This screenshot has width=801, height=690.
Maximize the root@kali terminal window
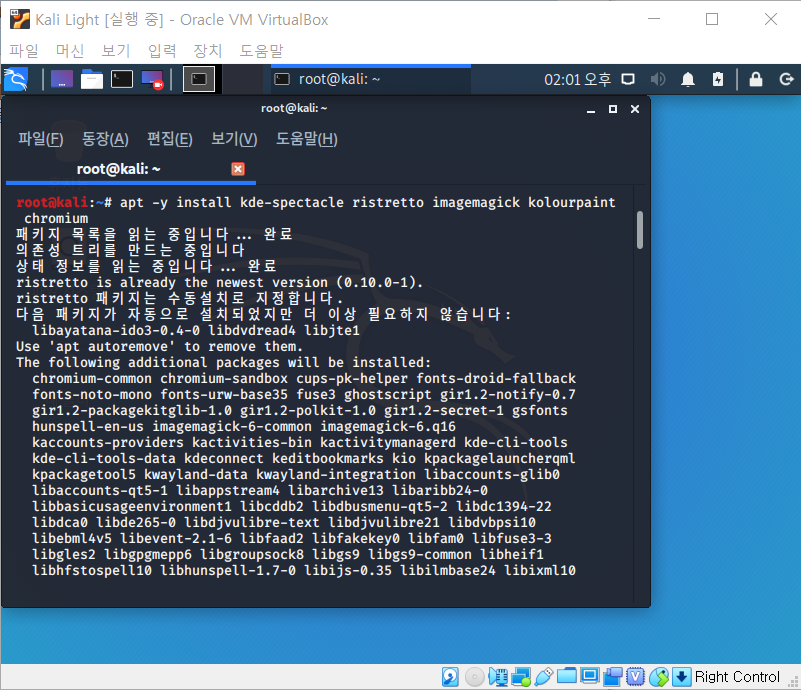(x=613, y=109)
